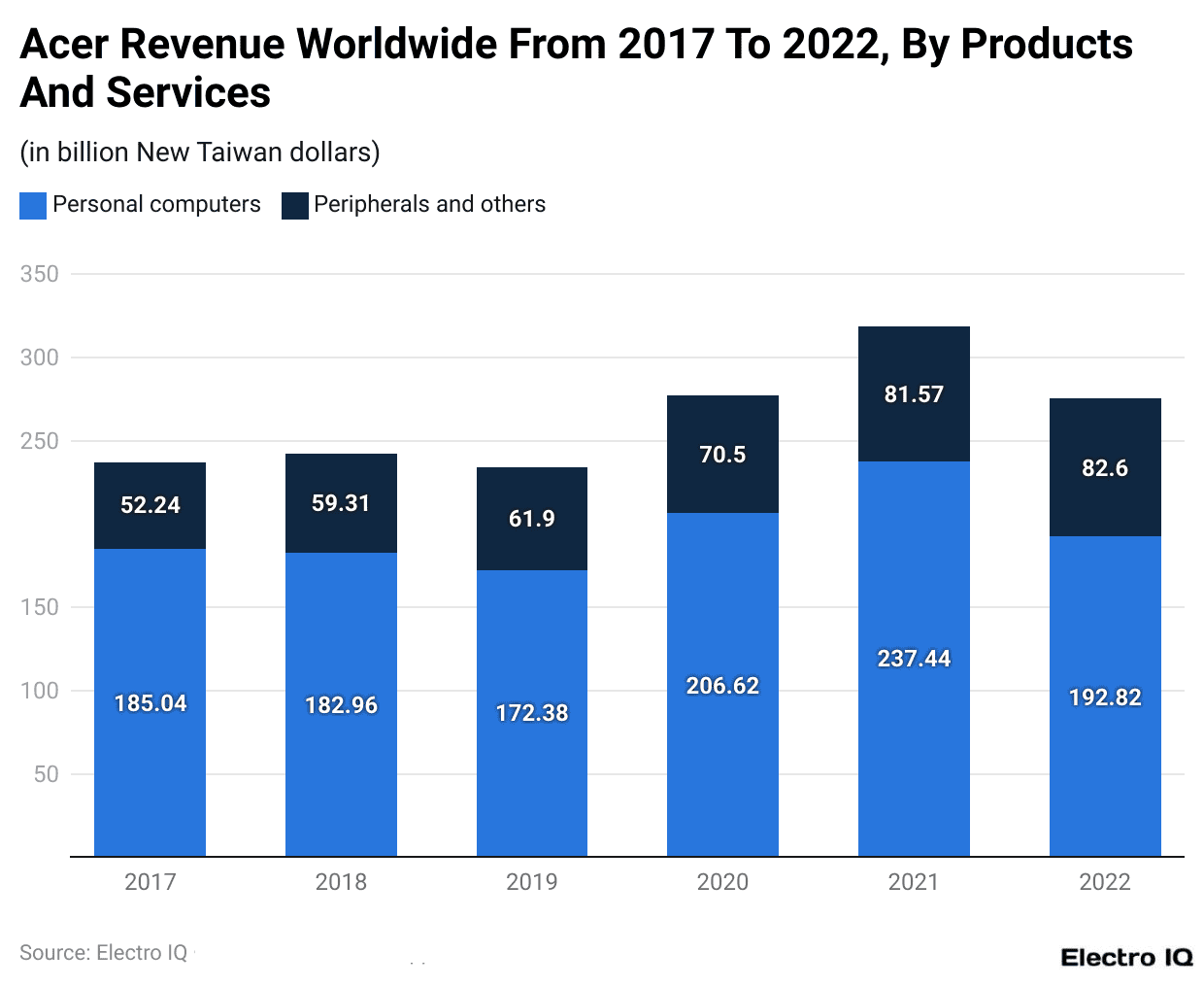The image size is (1204, 987).
Task: Click the 2020 blue bar showing 206.62
Action: click(x=722, y=686)
